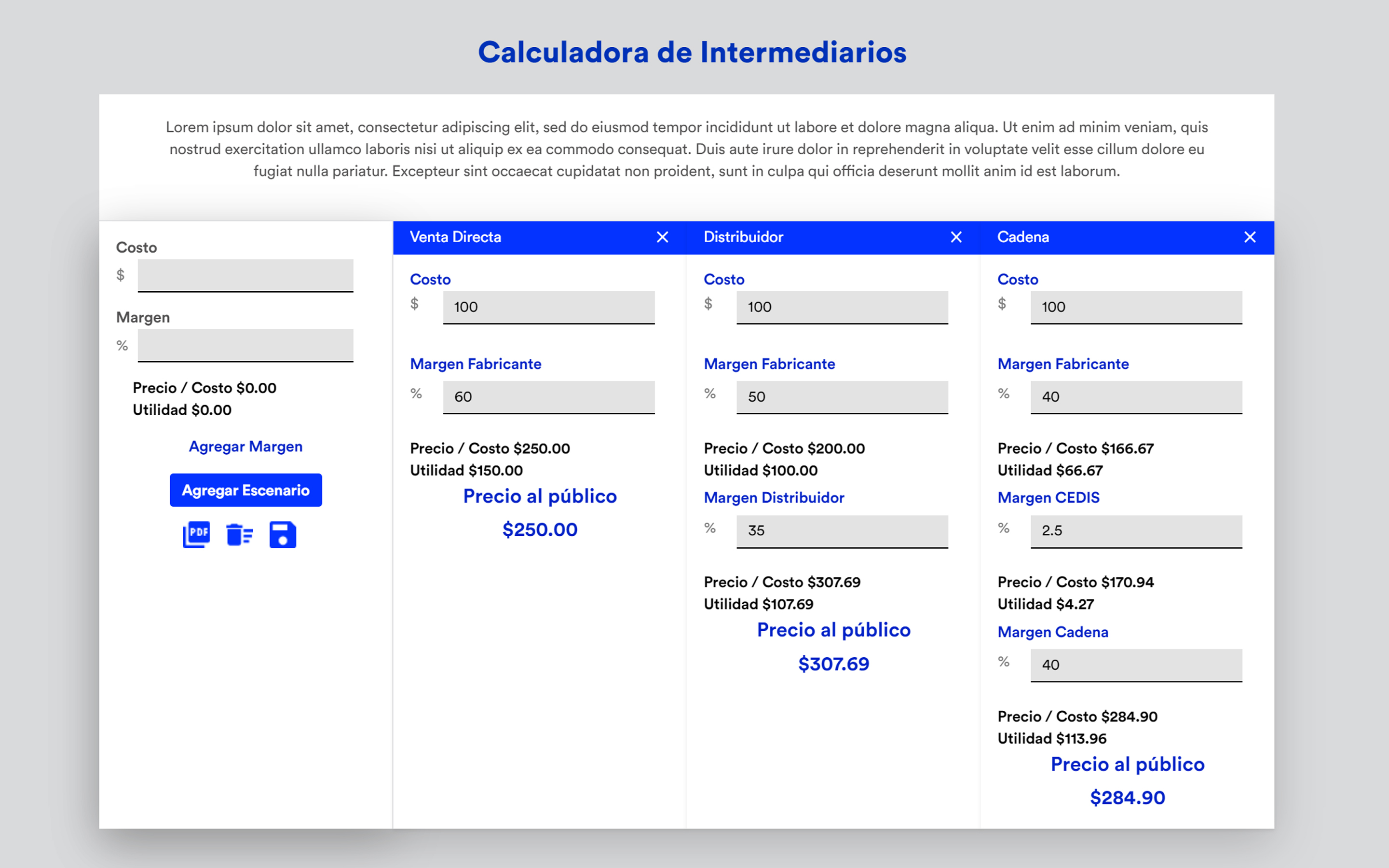Image resolution: width=1389 pixels, height=868 pixels.
Task: Click Margen Cadena field showing 40
Action: [x=1136, y=665]
